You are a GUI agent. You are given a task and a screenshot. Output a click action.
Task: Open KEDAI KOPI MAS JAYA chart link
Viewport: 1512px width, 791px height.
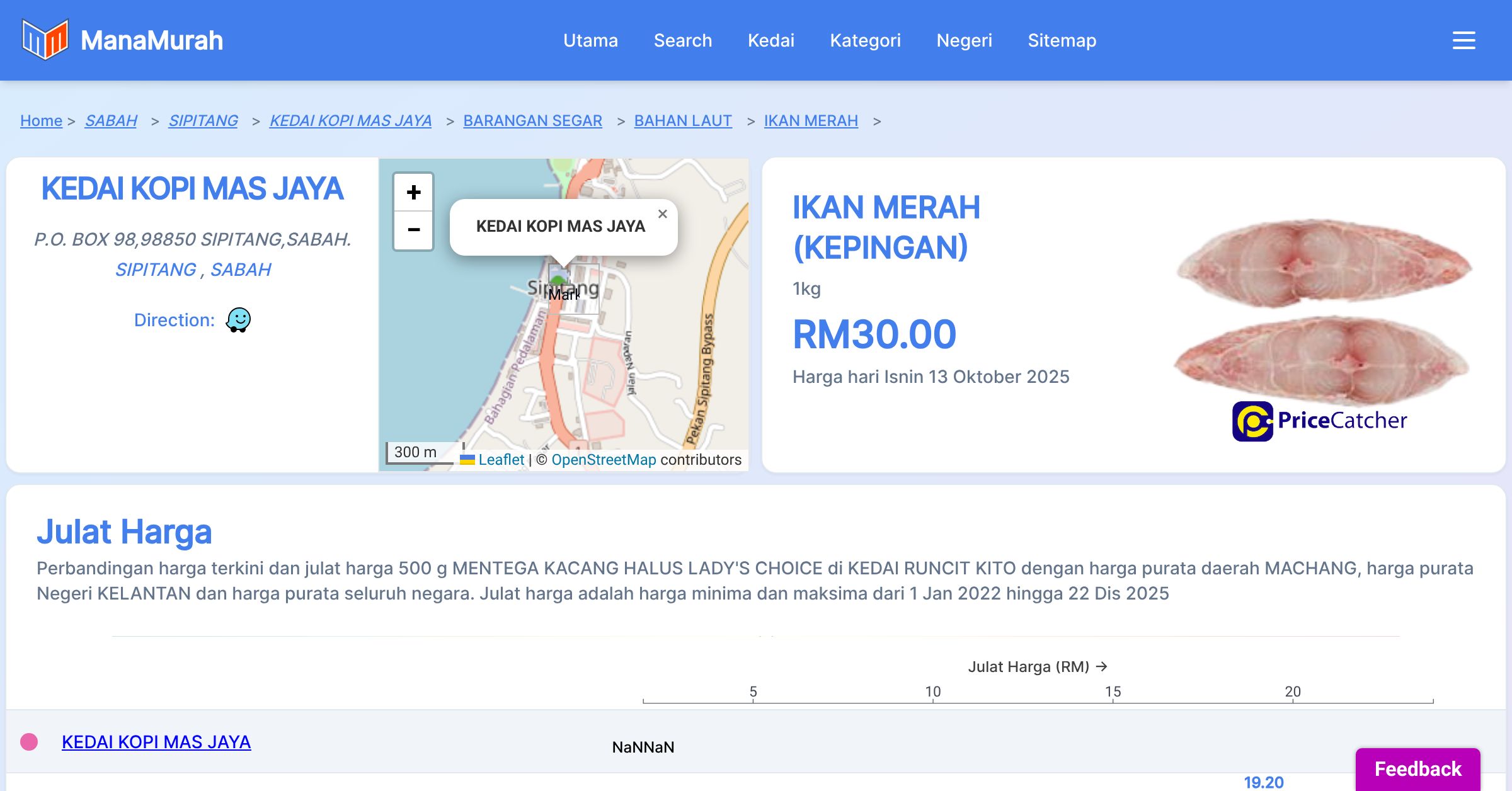tap(156, 742)
